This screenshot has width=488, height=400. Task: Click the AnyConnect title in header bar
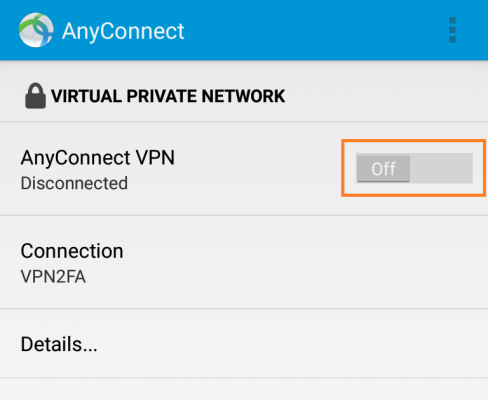pyautogui.click(x=123, y=31)
